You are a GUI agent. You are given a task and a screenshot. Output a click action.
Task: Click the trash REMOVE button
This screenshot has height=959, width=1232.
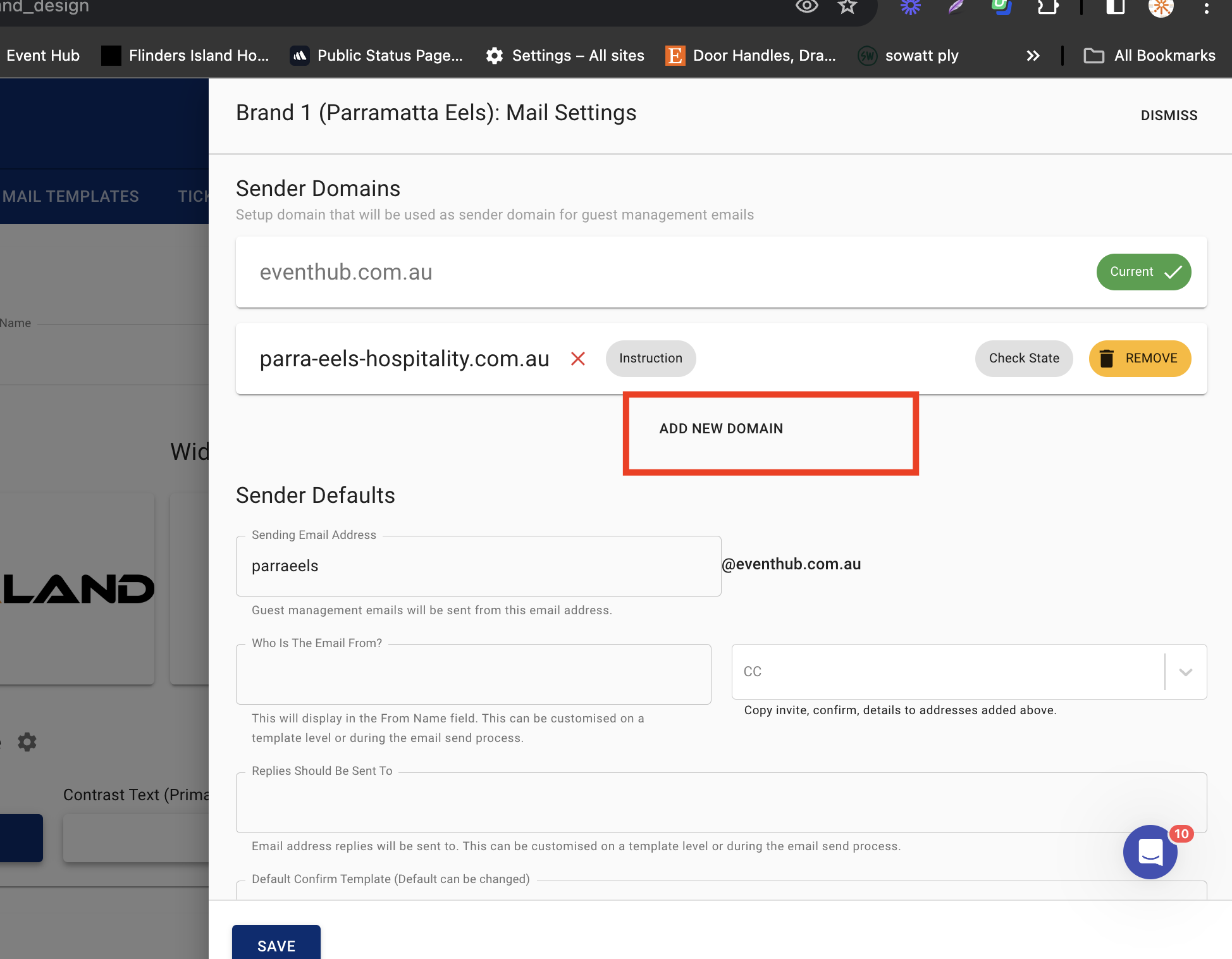click(1140, 359)
